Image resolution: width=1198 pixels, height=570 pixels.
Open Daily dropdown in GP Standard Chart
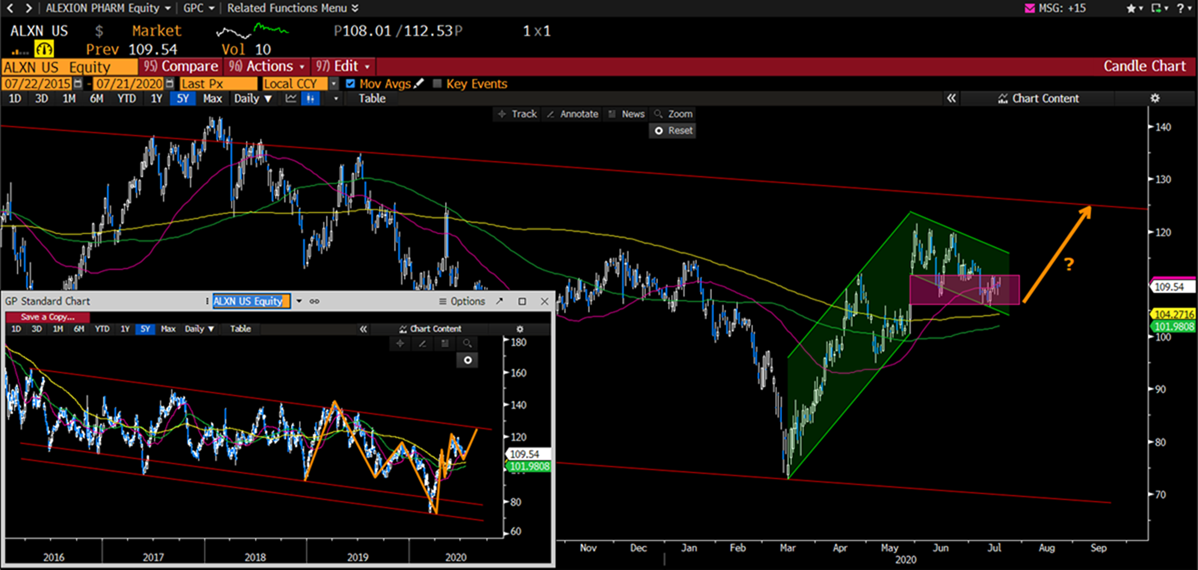click(200, 329)
